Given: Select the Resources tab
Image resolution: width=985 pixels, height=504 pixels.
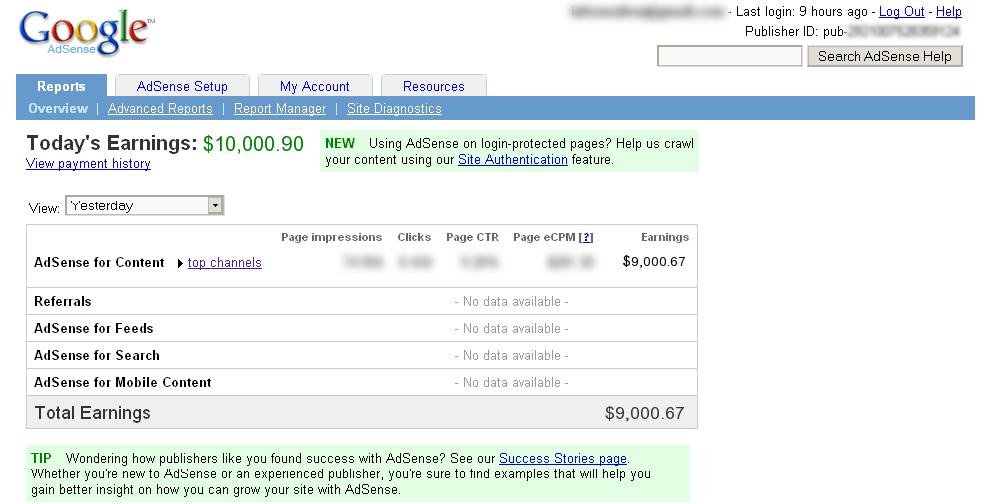Looking at the screenshot, I should (433, 86).
